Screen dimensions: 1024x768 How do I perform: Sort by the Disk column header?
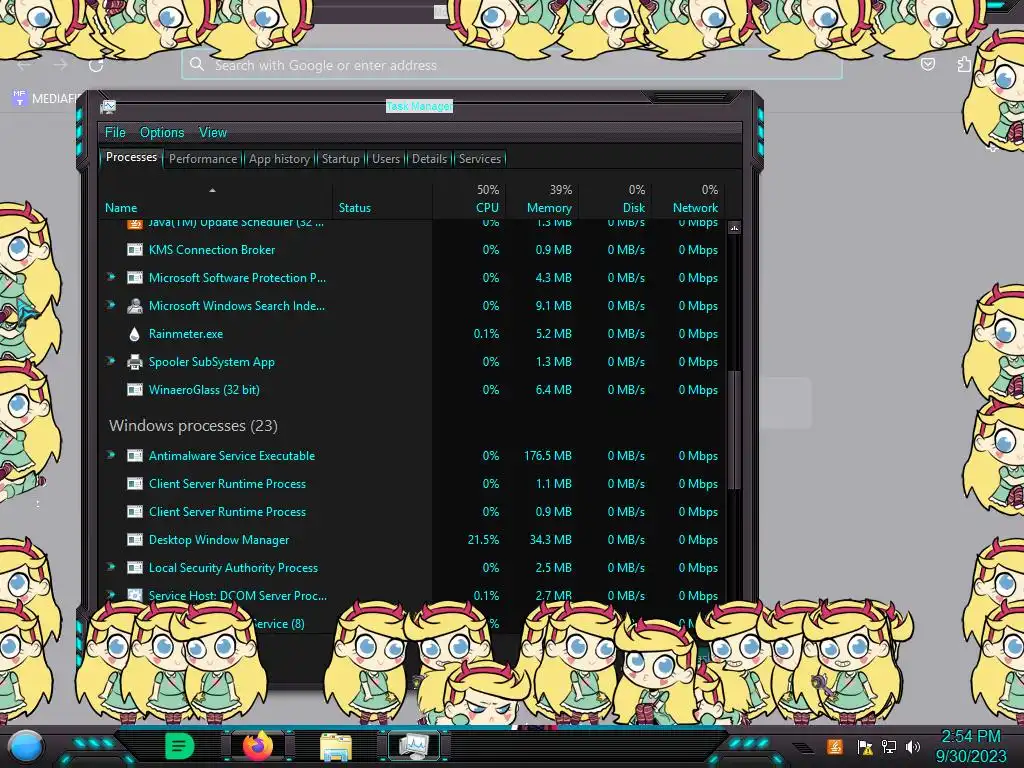[x=633, y=208]
